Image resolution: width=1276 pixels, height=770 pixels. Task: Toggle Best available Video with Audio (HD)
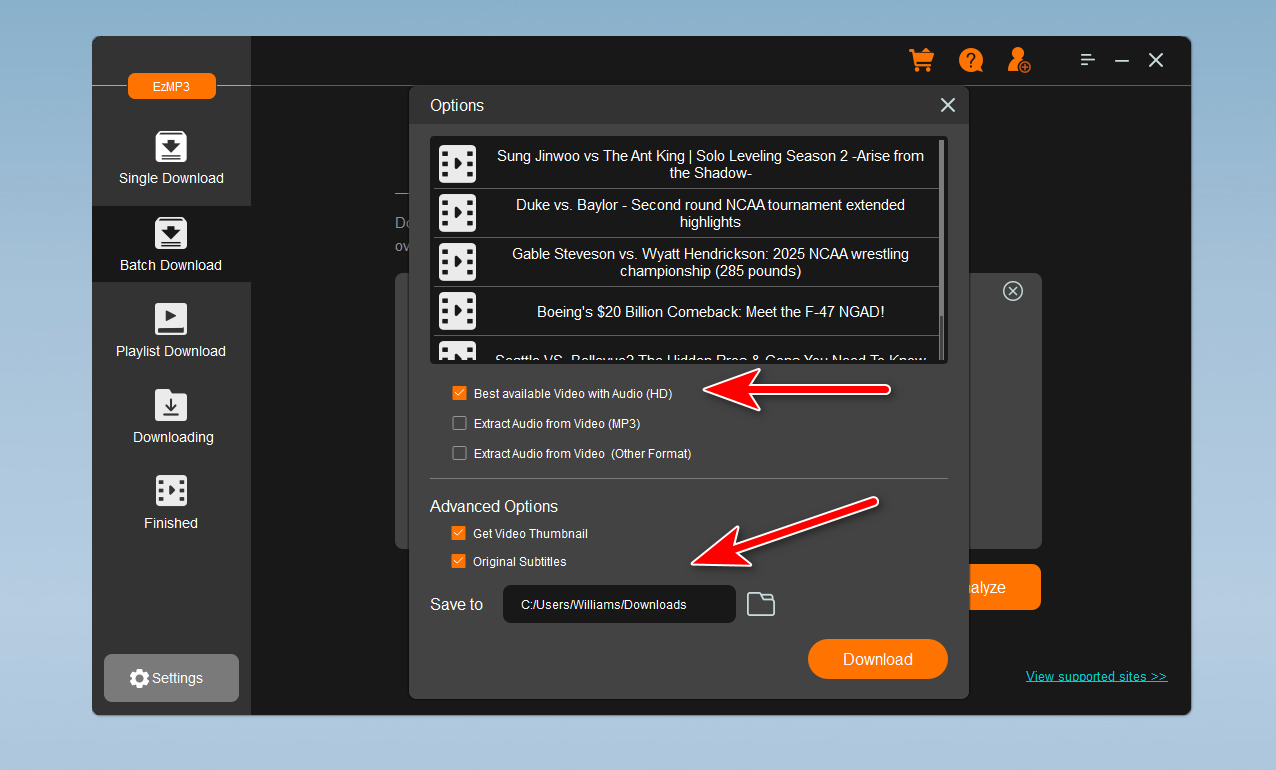(x=460, y=394)
